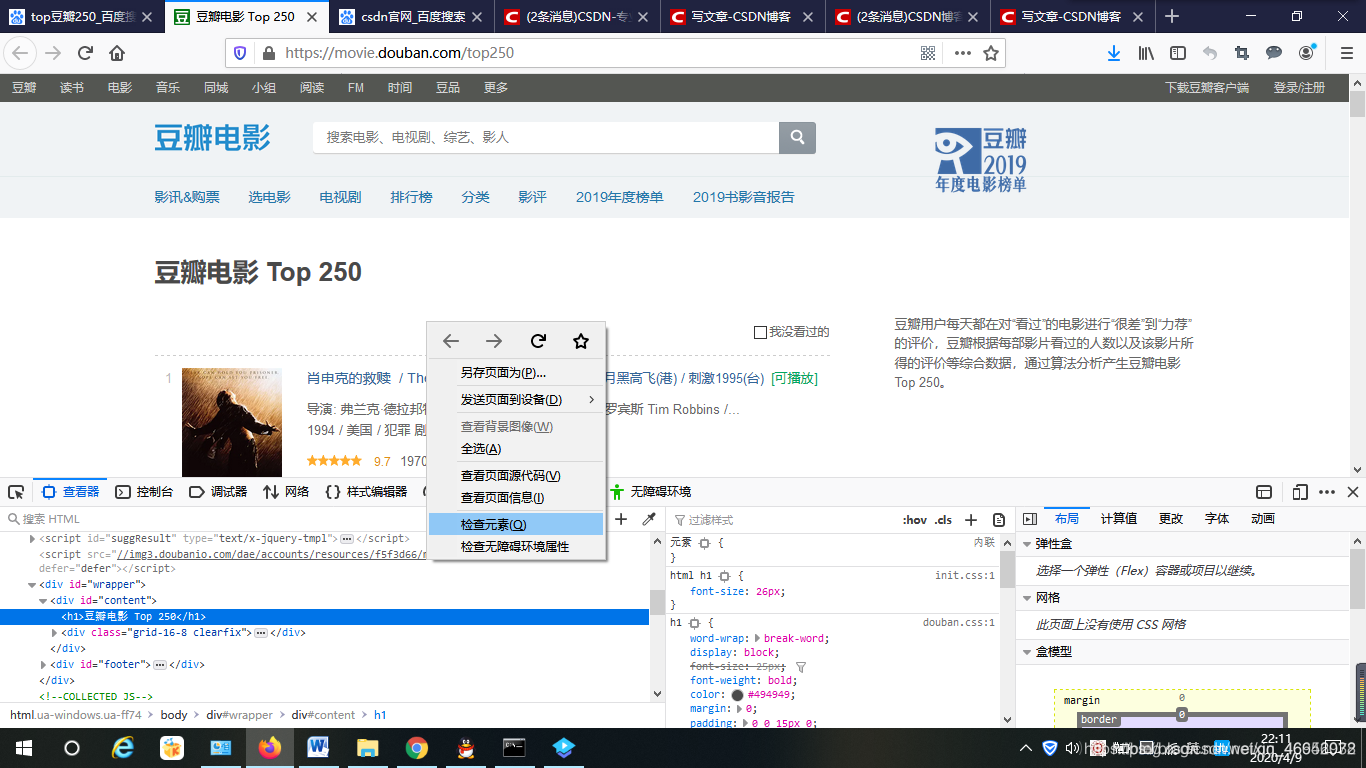Click the 2019年度榜单 navigation link
1366x768 pixels.
(x=619, y=197)
